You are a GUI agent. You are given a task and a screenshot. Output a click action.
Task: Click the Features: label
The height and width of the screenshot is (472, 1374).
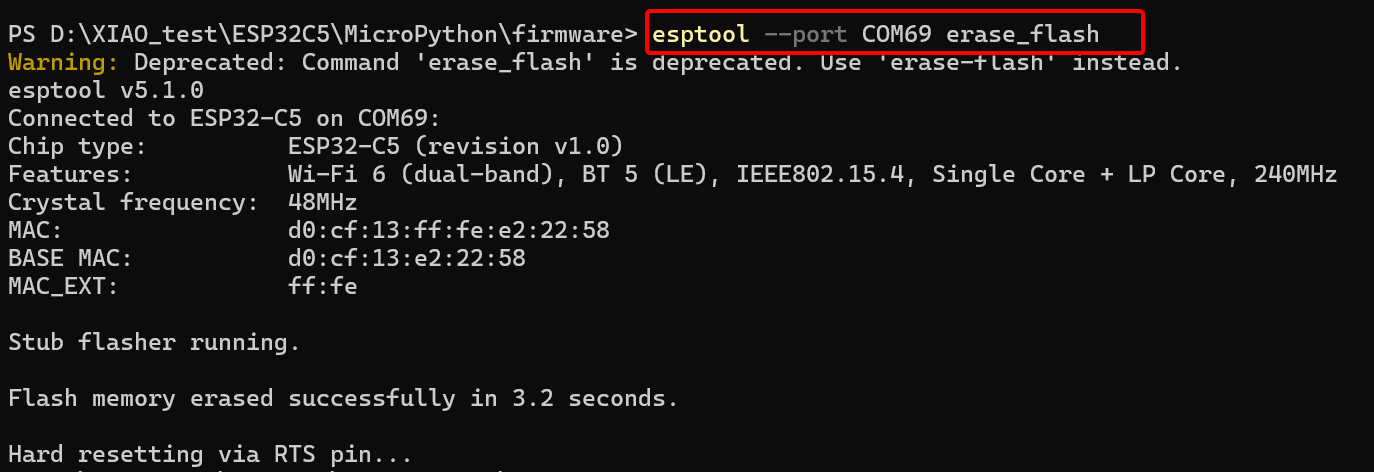(70, 174)
